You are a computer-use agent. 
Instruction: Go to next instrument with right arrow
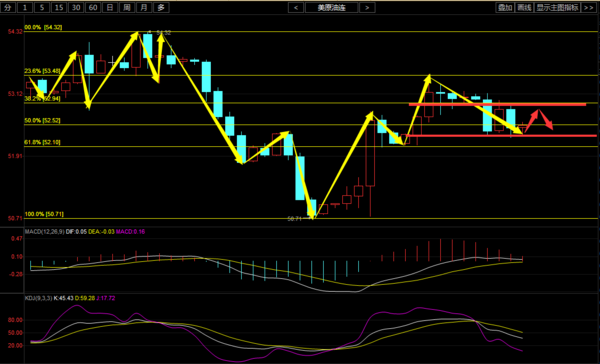367,7
